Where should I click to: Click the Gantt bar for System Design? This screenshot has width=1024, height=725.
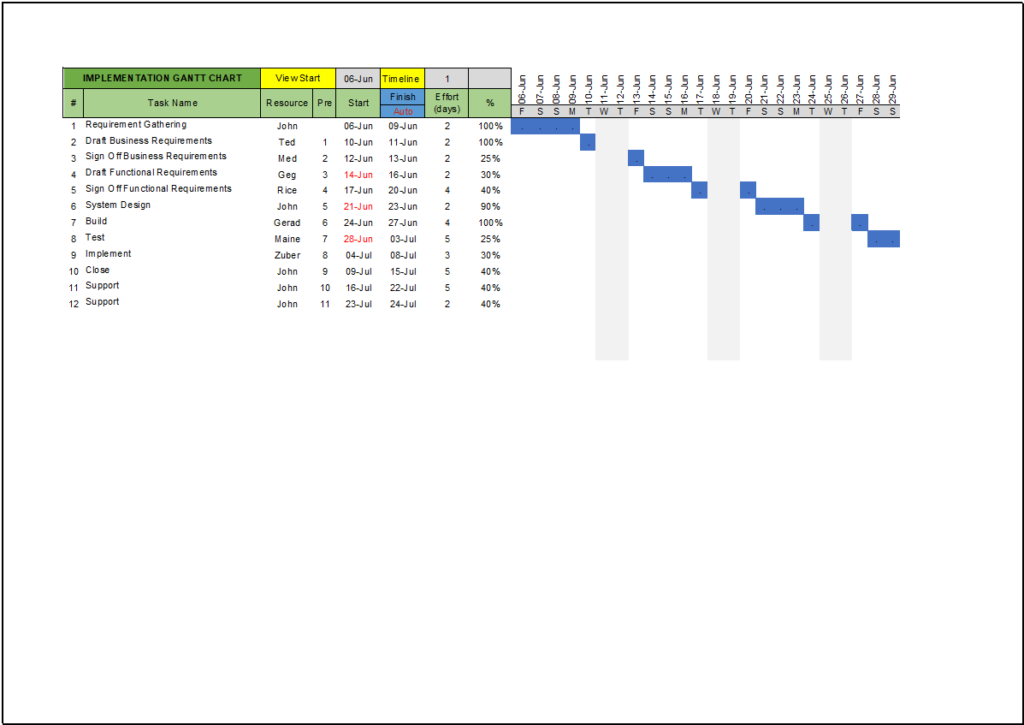(x=780, y=207)
